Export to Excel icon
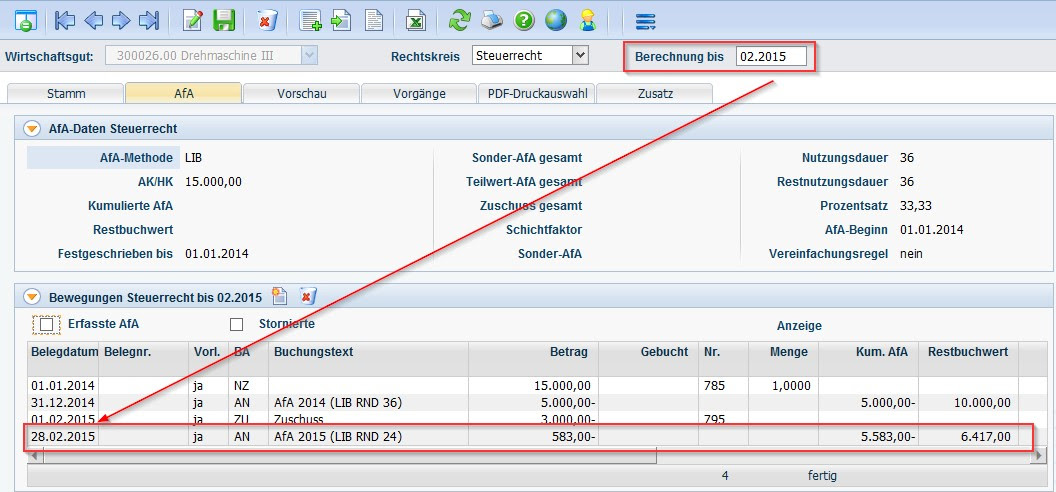This screenshot has height=492, width=1056. [416, 21]
